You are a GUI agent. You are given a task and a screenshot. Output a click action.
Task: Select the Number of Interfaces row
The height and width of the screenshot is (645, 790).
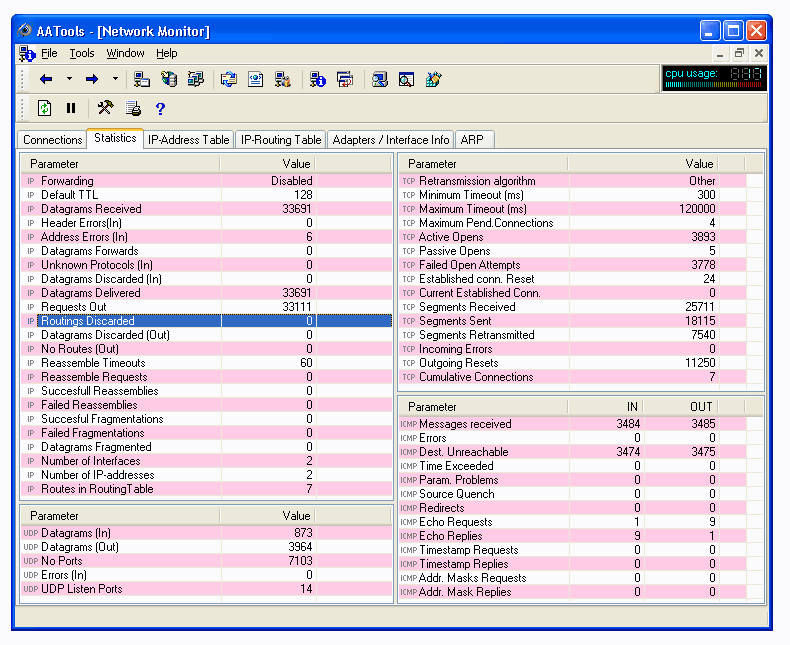[207, 461]
